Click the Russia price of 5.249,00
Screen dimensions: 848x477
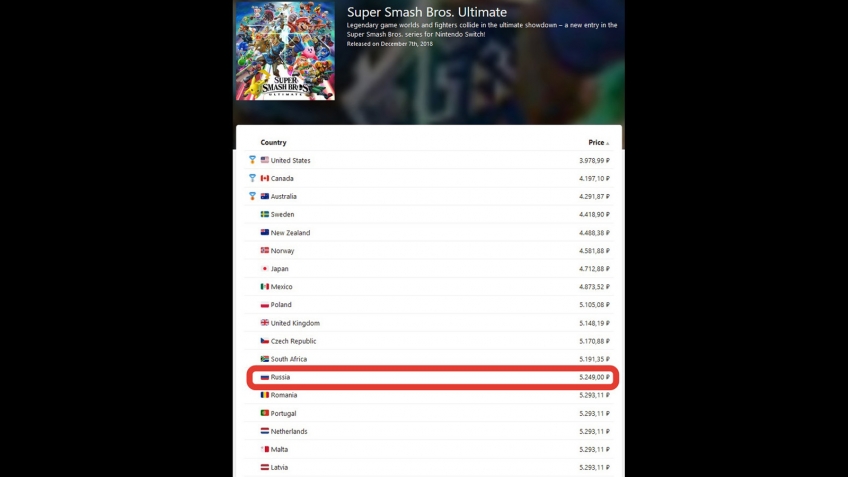(594, 377)
